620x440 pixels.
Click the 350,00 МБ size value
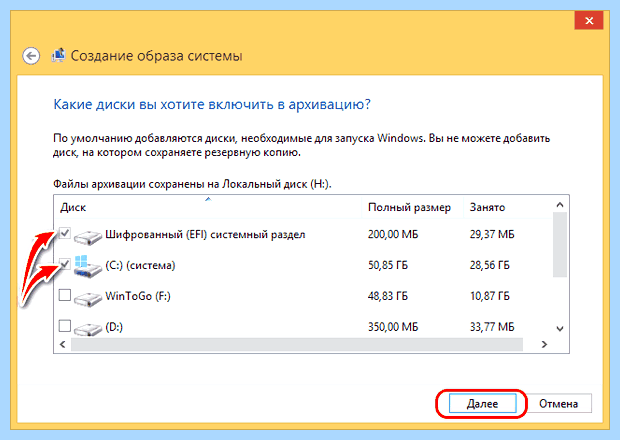tap(393, 327)
